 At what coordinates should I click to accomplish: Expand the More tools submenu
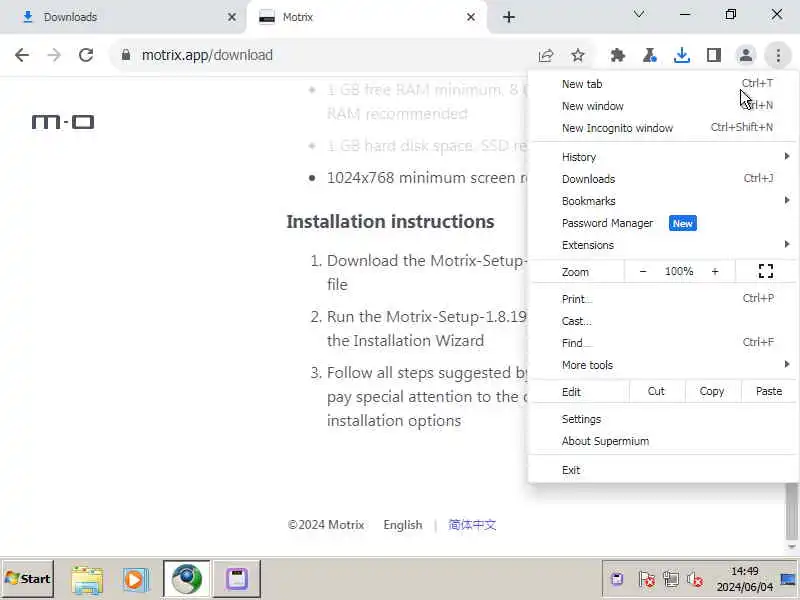663,365
